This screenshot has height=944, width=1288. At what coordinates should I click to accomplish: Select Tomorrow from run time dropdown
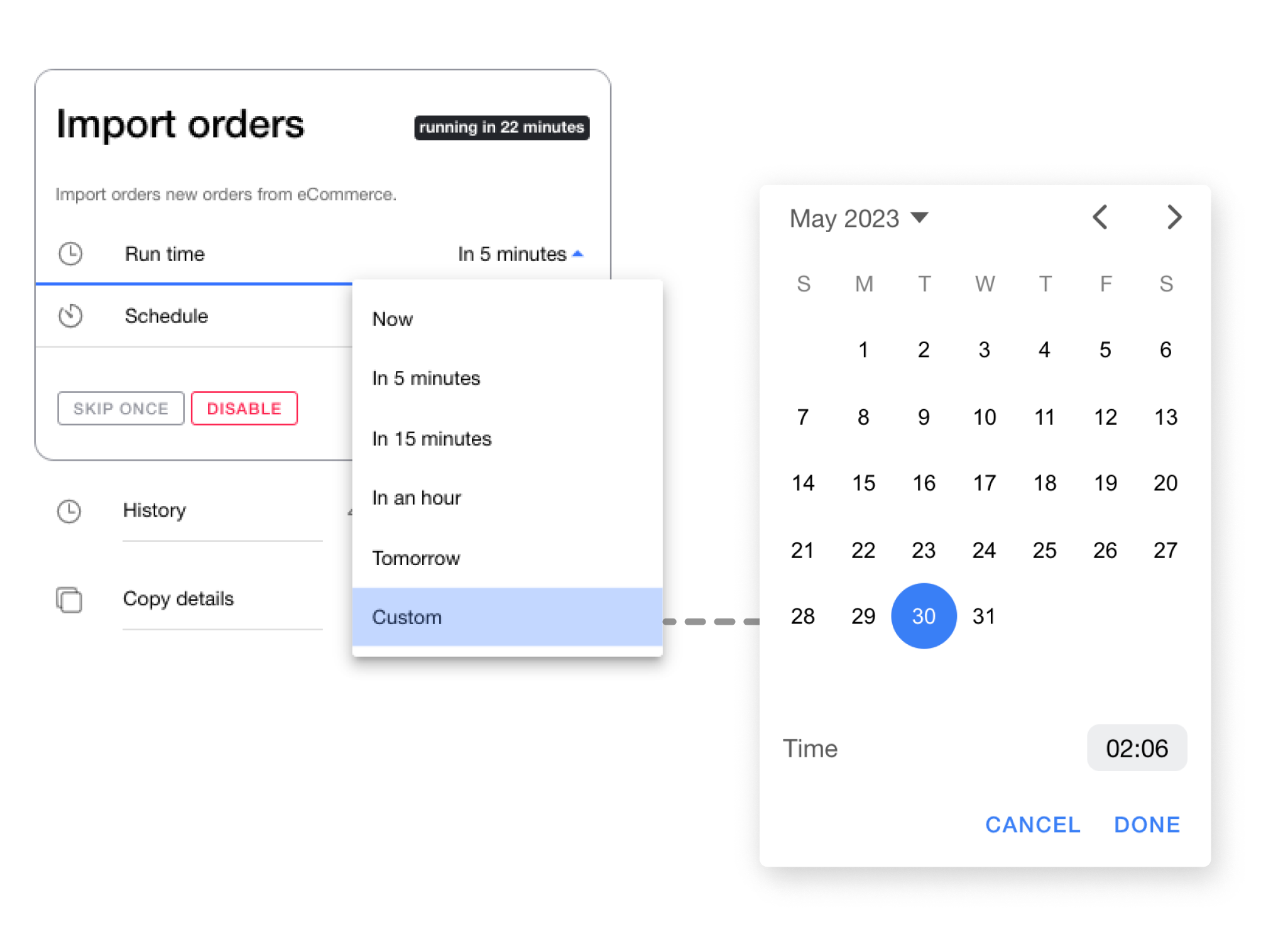click(x=415, y=558)
